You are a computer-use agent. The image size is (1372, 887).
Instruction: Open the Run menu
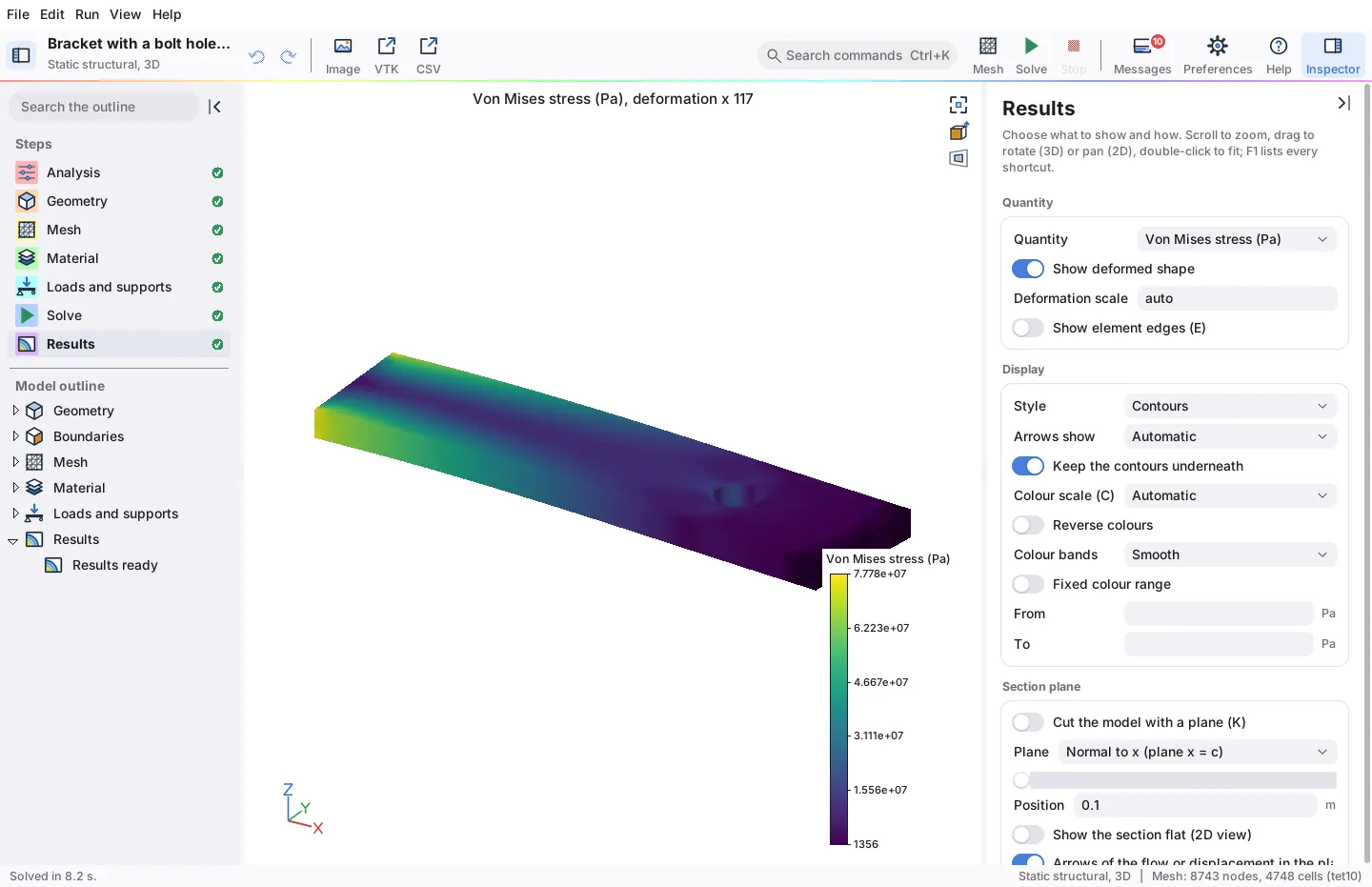(88, 14)
